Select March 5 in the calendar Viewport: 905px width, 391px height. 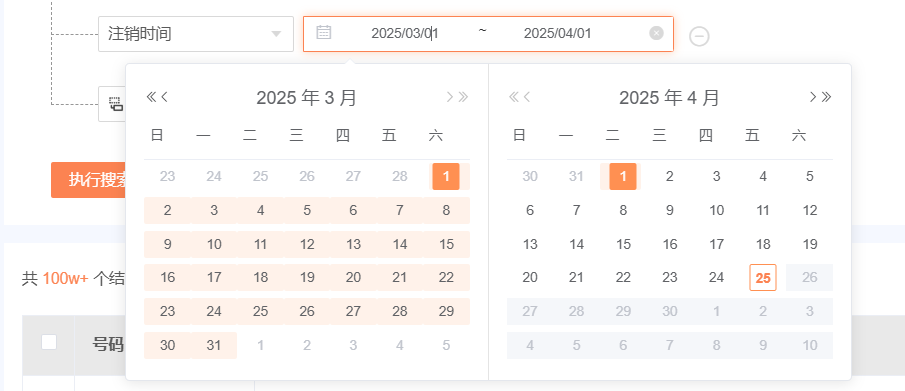point(307,211)
